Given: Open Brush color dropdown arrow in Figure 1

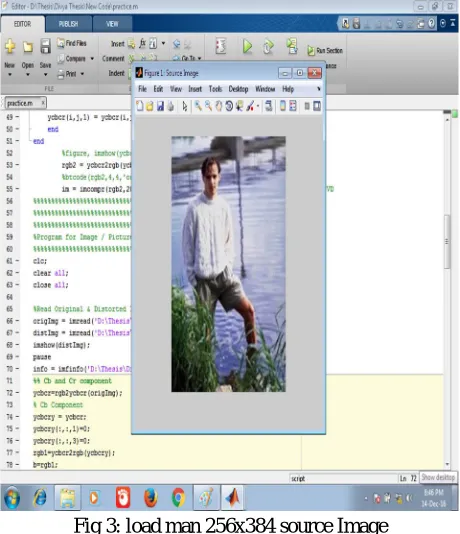Looking at the screenshot, I should [x=258, y=106].
